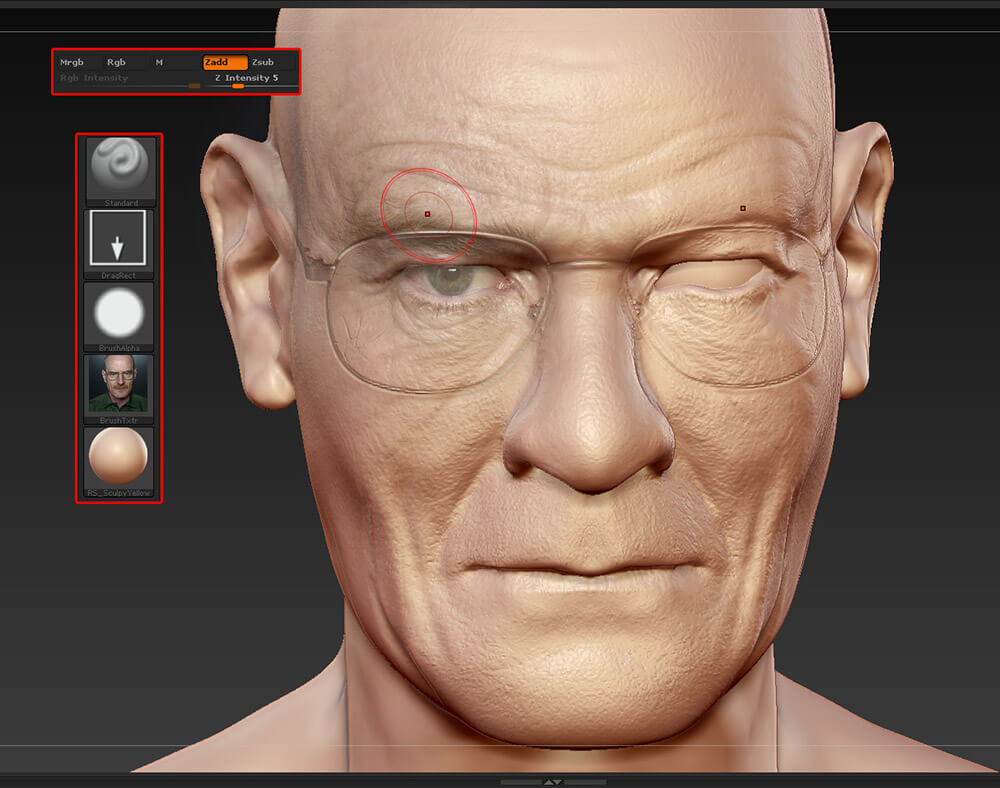Toggle the Mrgb mode button
Screen dimensions: 1000x788
click(71, 62)
